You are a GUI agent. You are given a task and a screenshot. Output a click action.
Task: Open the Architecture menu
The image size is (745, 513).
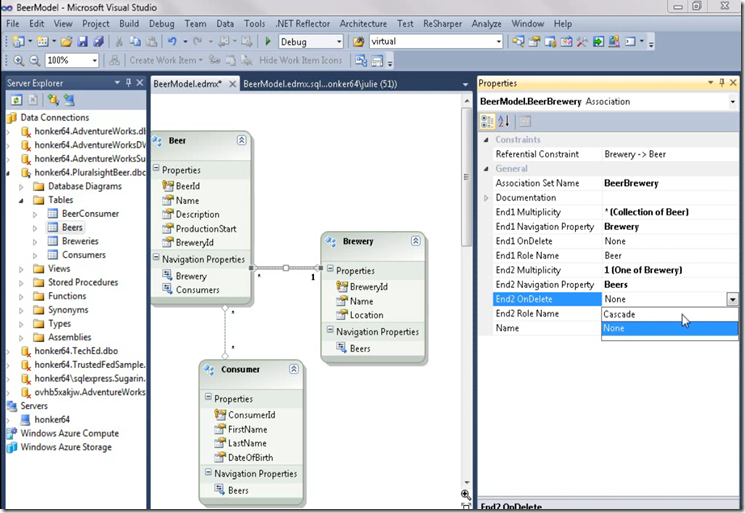pyautogui.click(x=363, y=24)
